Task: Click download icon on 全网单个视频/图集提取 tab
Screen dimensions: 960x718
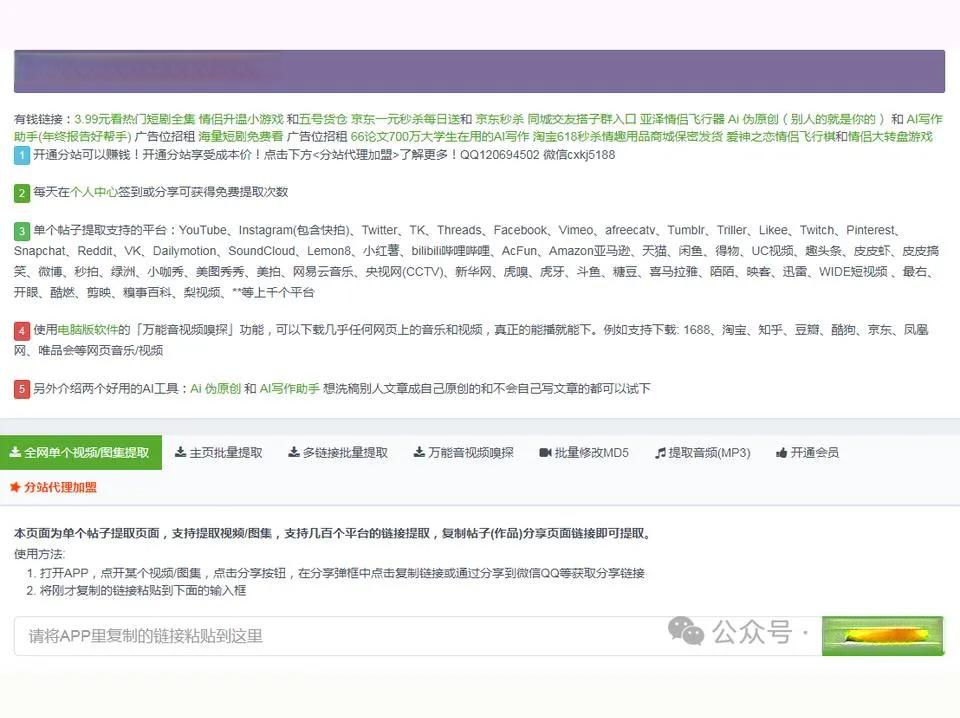Action: [x=15, y=453]
